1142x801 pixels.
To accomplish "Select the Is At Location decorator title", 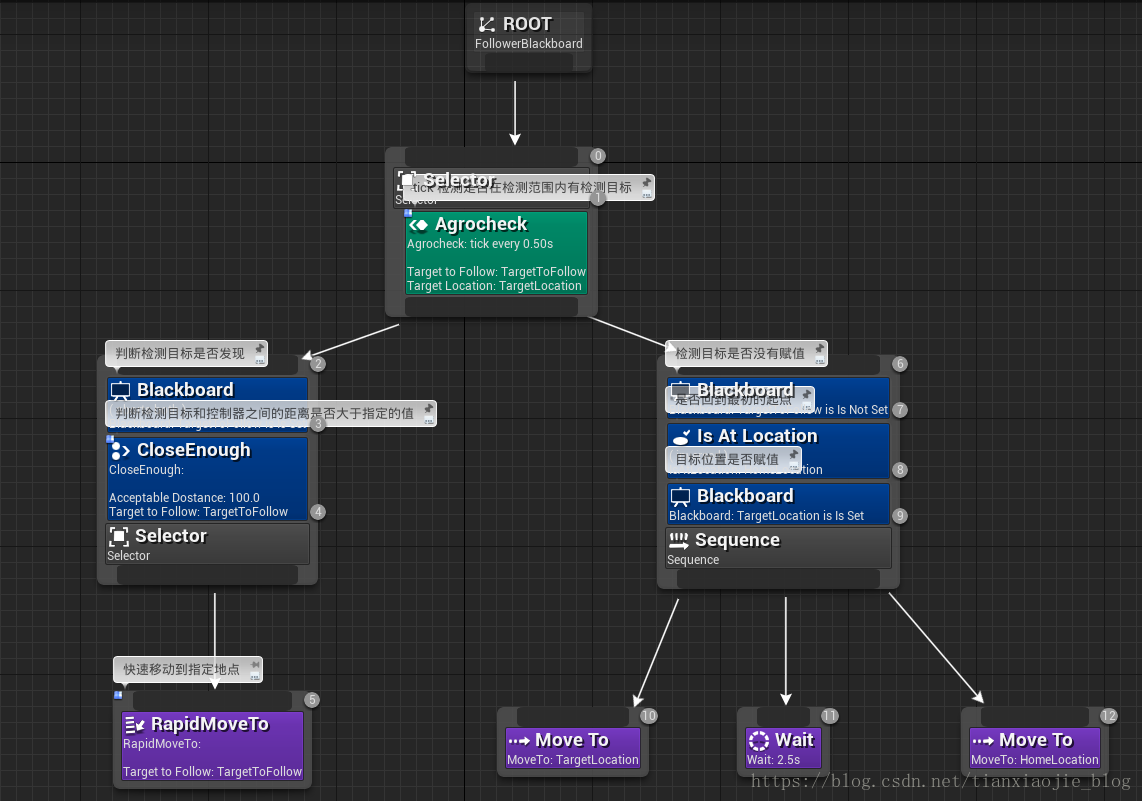I will pyautogui.click(x=757, y=436).
